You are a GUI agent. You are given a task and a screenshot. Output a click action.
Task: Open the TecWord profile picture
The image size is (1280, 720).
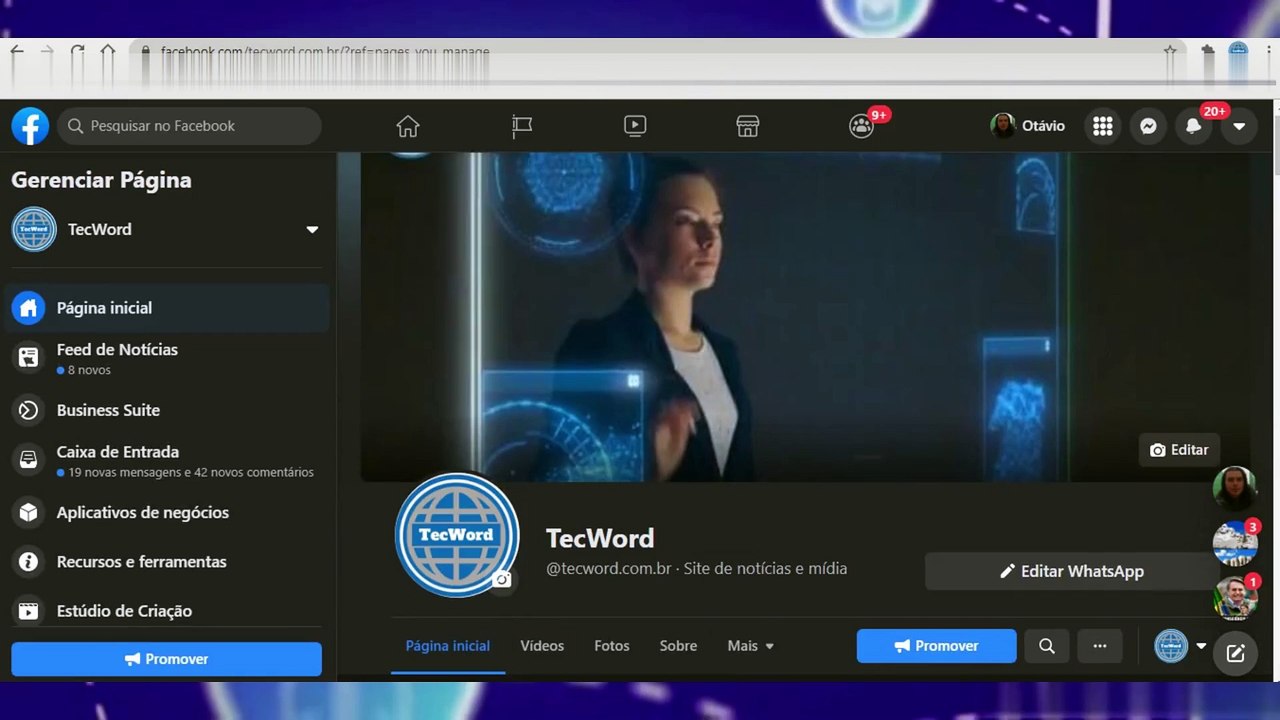[x=457, y=535]
